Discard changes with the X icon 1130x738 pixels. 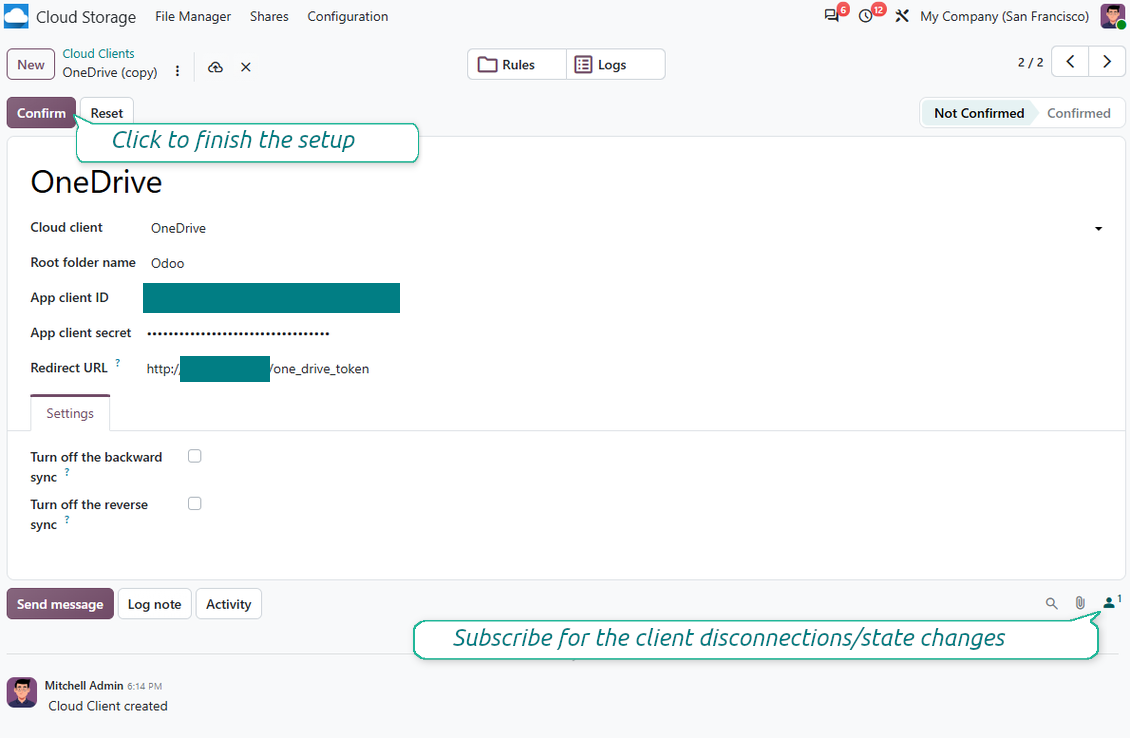point(246,67)
